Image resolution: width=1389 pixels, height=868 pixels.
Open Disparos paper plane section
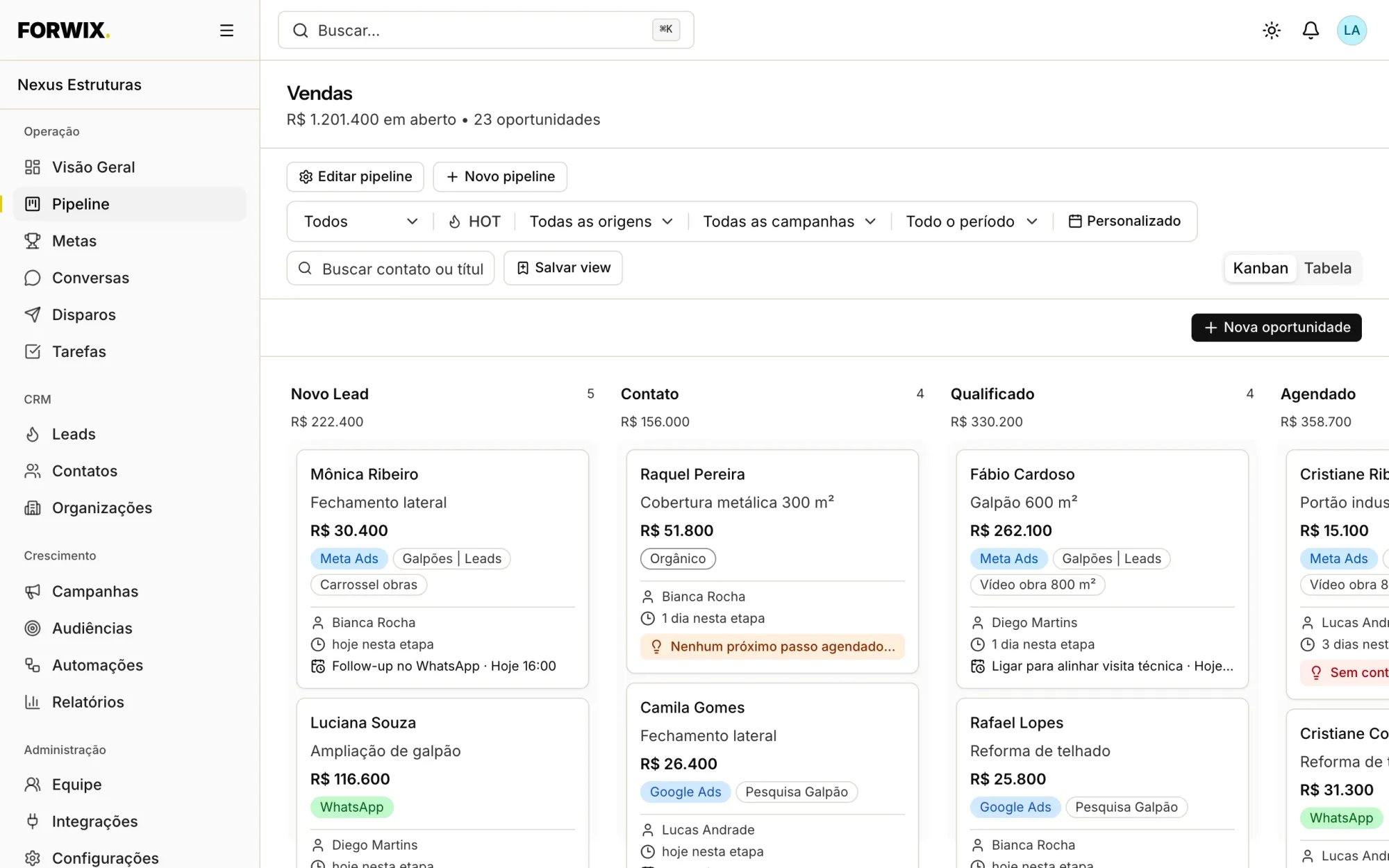coord(130,315)
